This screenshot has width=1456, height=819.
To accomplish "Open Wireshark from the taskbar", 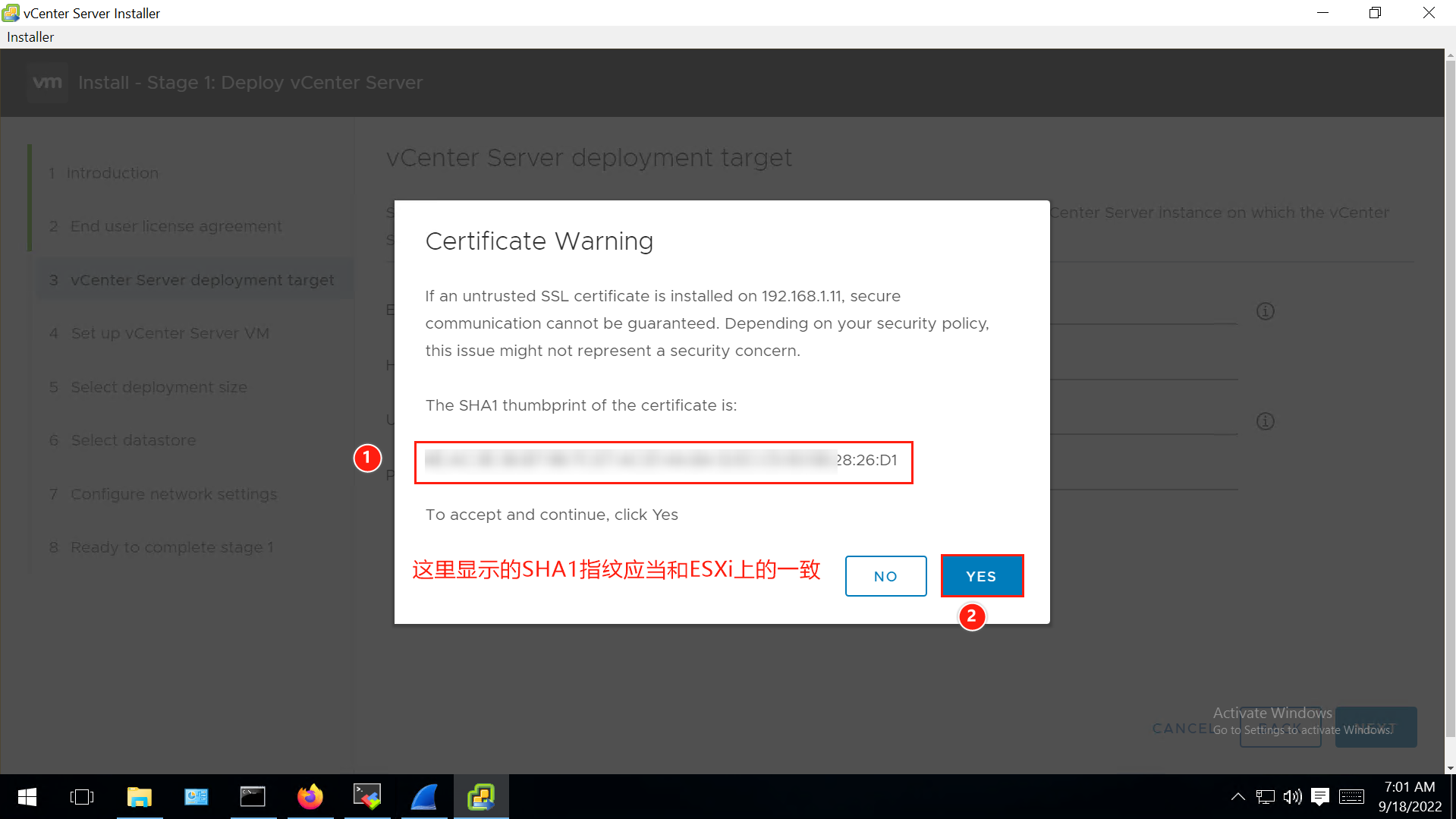I will 424,797.
